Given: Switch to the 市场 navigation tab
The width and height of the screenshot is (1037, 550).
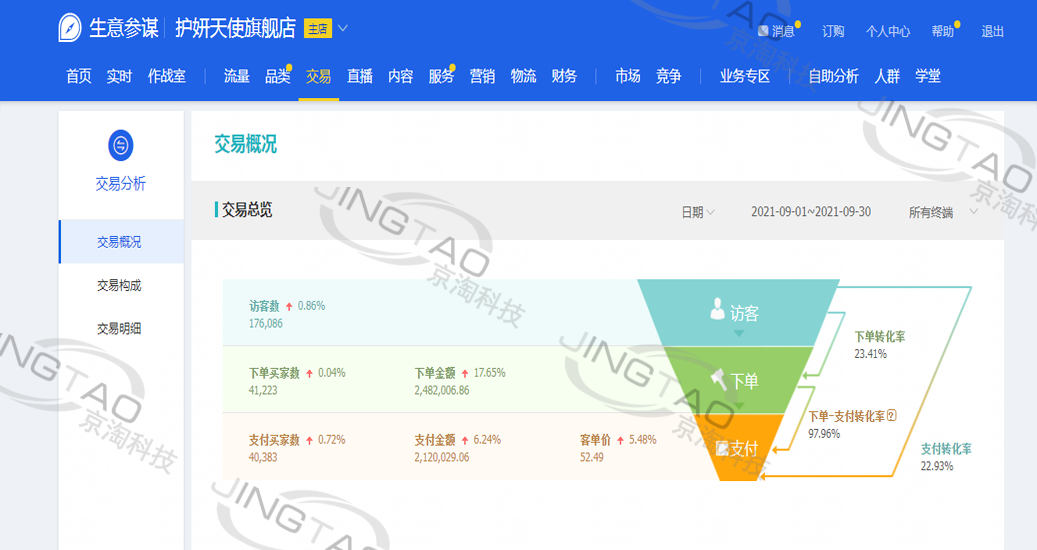Looking at the screenshot, I should (627, 76).
